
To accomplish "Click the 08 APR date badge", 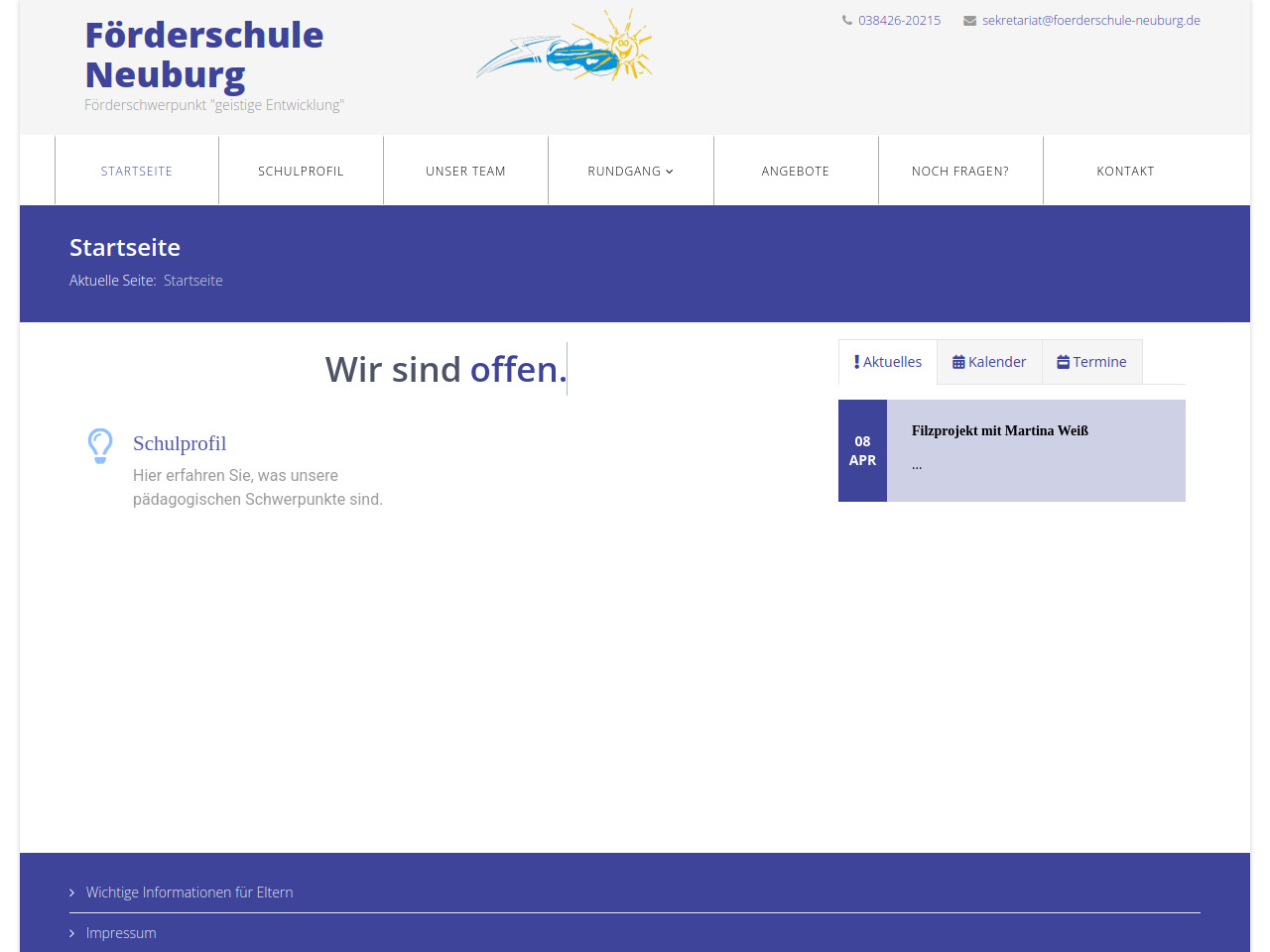I will tap(862, 451).
